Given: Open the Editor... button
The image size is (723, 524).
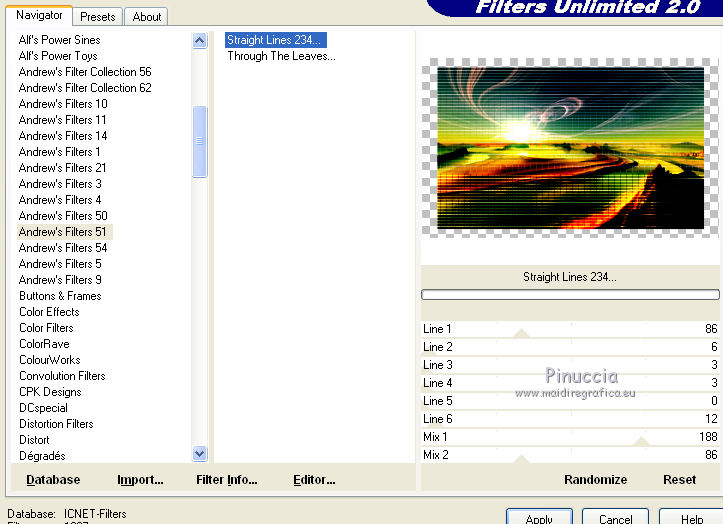Looking at the screenshot, I should click(x=314, y=480).
